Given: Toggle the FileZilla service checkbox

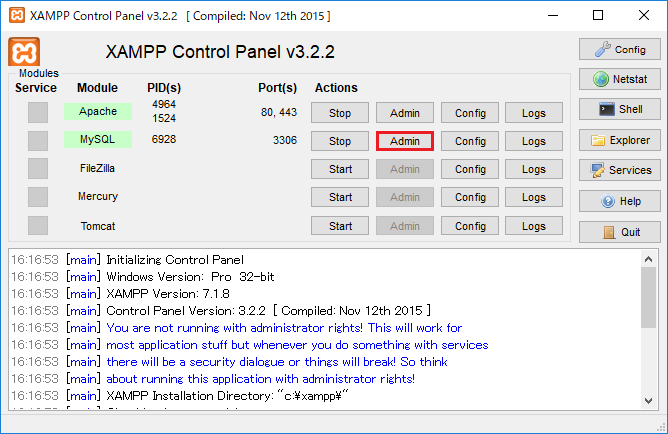Looking at the screenshot, I should pos(38,169).
